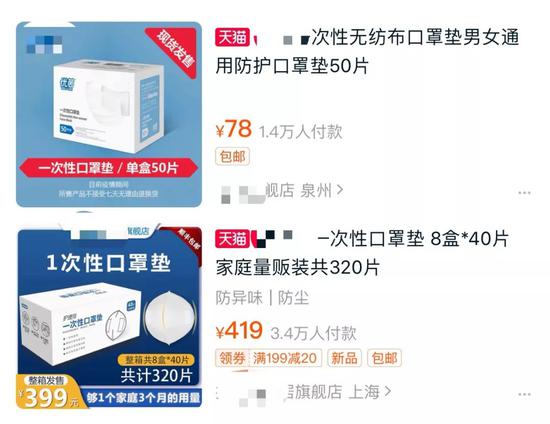This screenshot has width=550, height=424.
Task: Tap the 新品 tag on second listing
Action: pyautogui.click(x=344, y=358)
